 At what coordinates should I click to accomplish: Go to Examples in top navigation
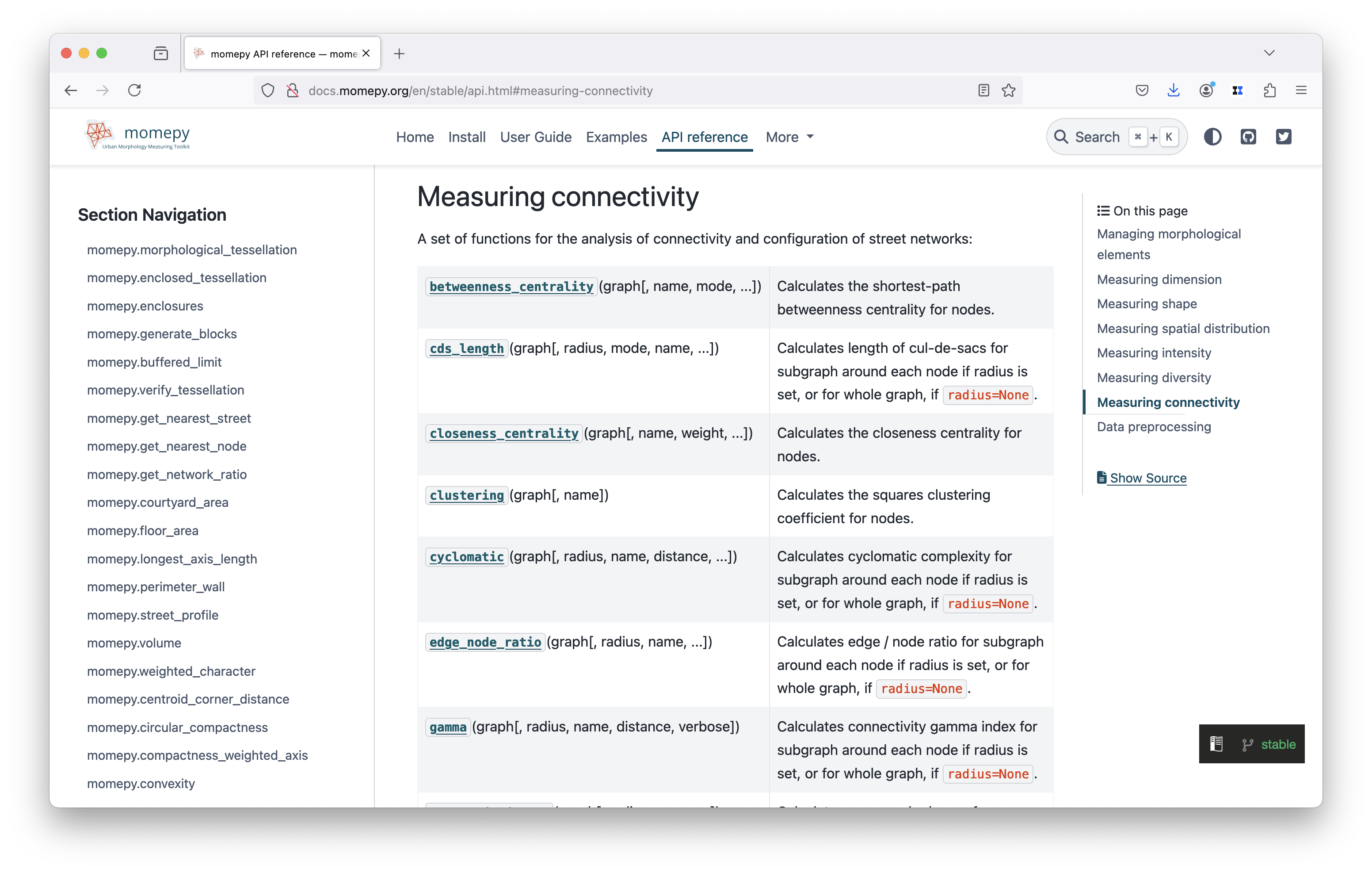(616, 138)
